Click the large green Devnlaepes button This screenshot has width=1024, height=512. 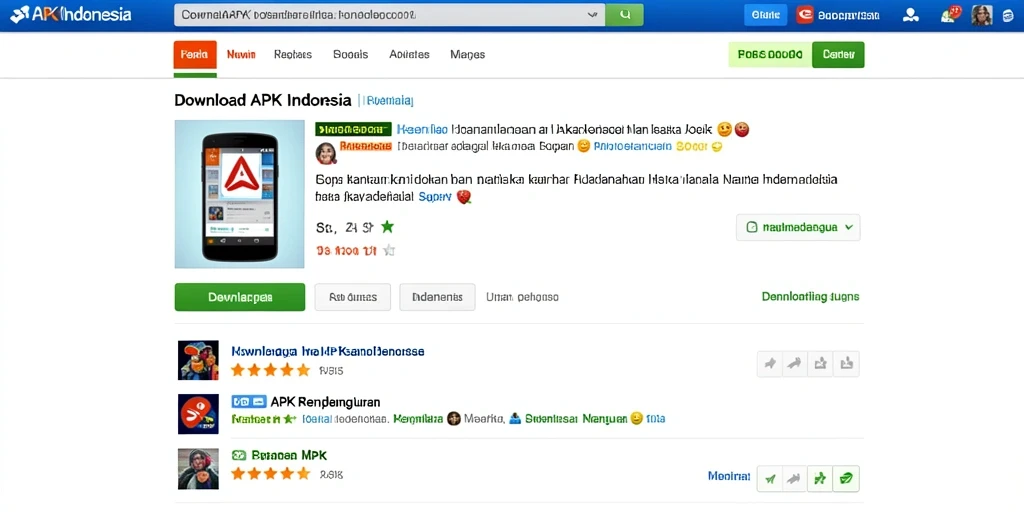[240, 297]
